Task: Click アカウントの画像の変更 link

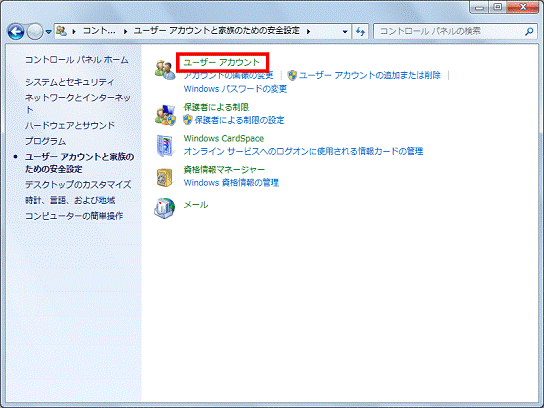Action: point(228,75)
